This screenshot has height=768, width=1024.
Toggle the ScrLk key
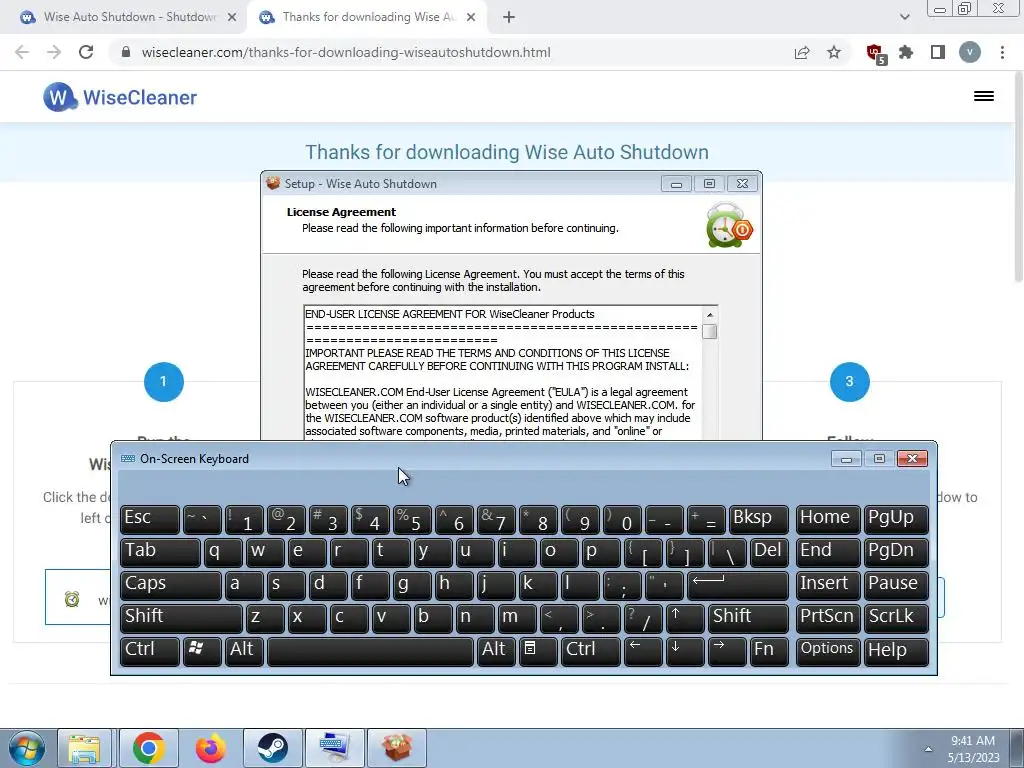[x=895, y=618]
